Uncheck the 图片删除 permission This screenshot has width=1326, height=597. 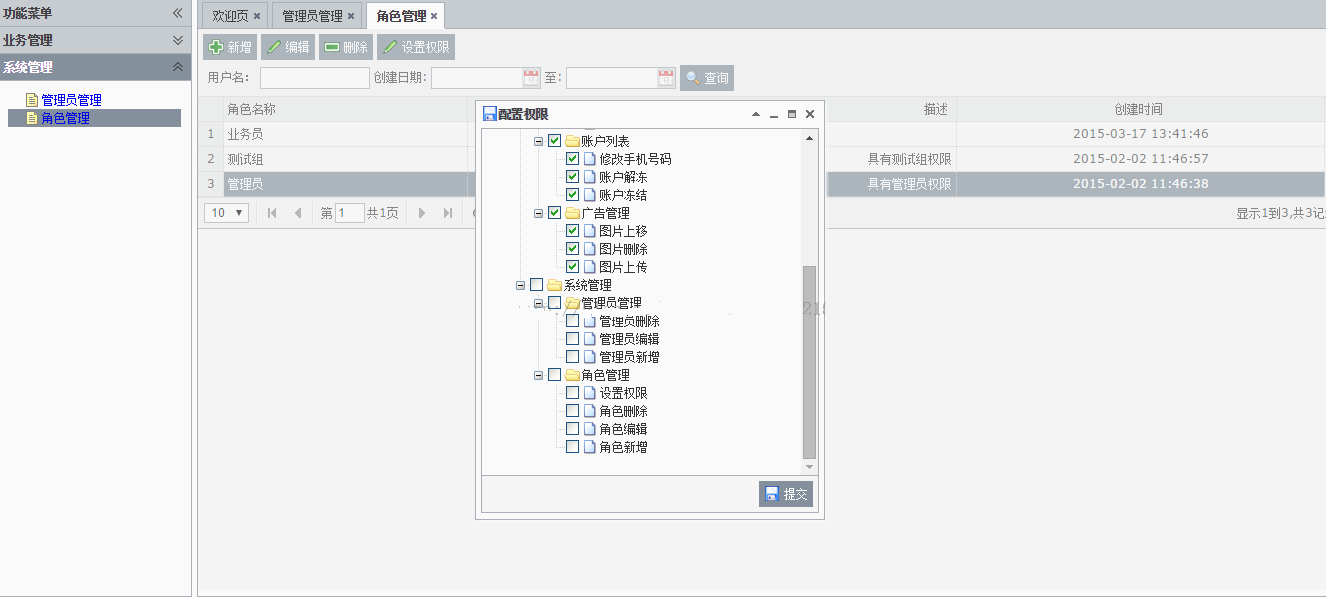click(572, 249)
